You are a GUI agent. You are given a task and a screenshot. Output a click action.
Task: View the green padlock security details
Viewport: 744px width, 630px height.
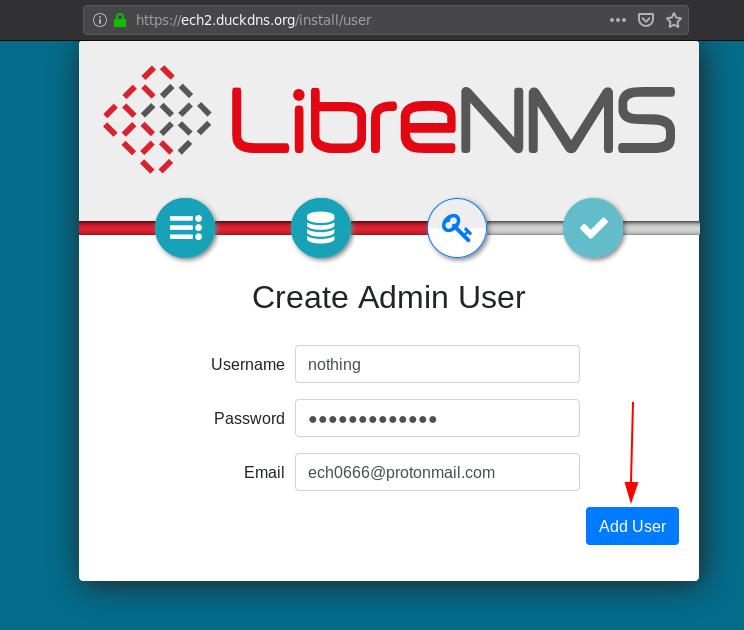pyautogui.click(x=120, y=20)
